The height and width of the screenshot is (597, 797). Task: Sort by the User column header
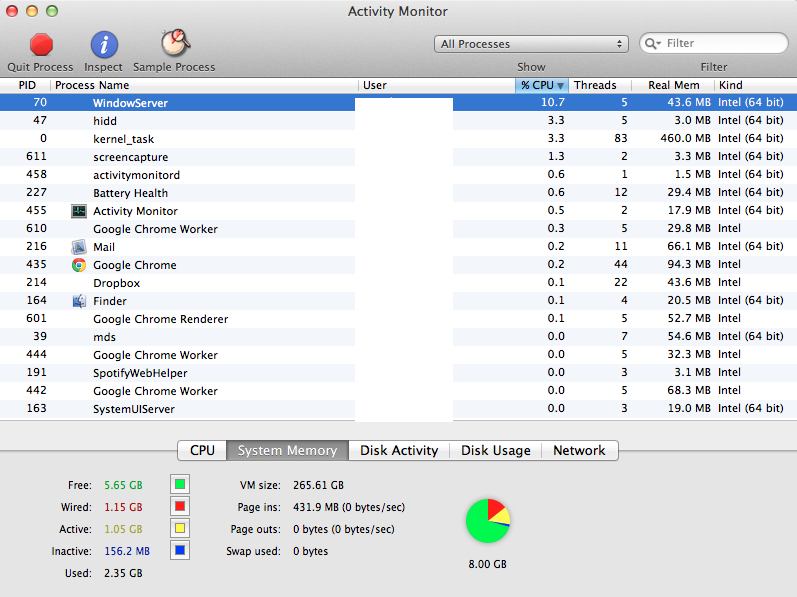coord(437,85)
